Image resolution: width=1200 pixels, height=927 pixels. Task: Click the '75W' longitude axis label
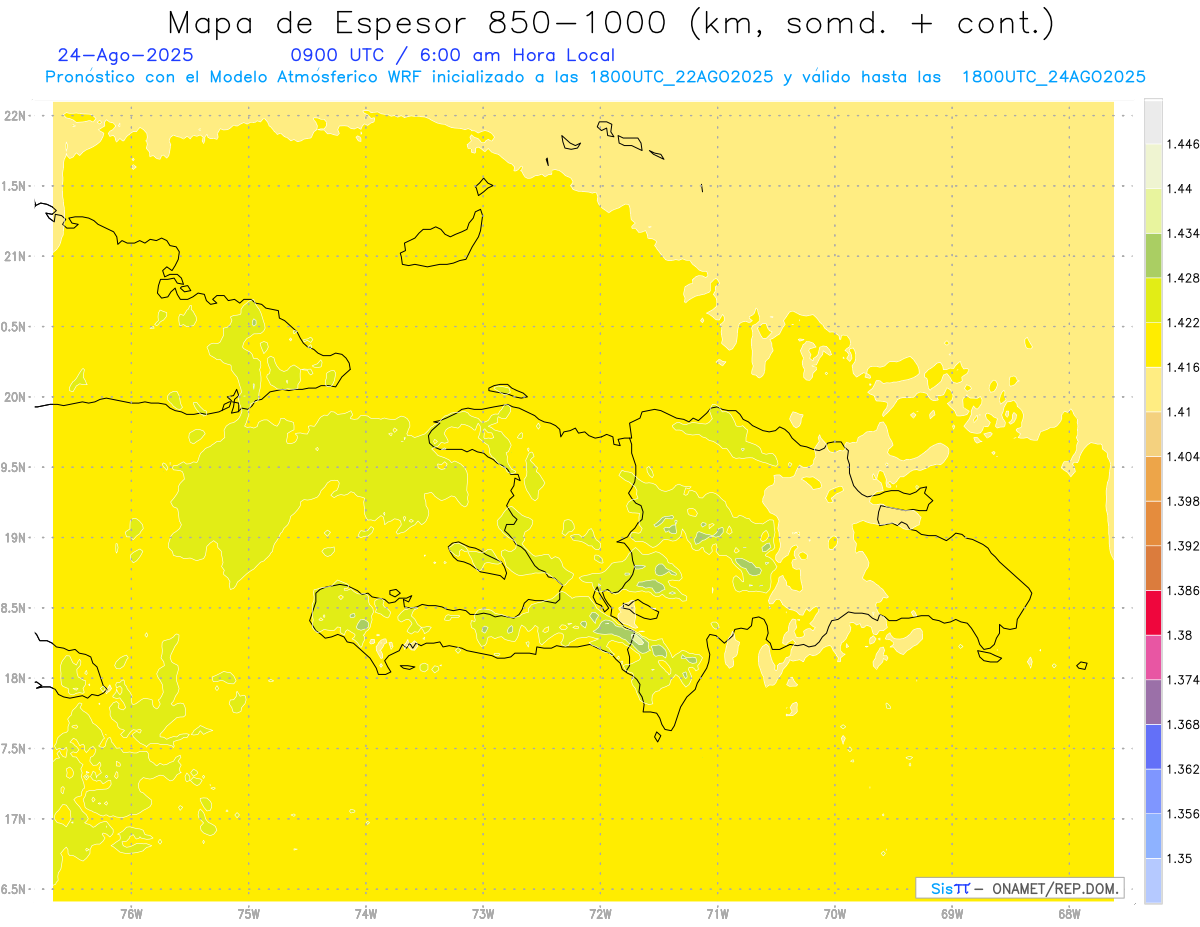click(x=249, y=912)
